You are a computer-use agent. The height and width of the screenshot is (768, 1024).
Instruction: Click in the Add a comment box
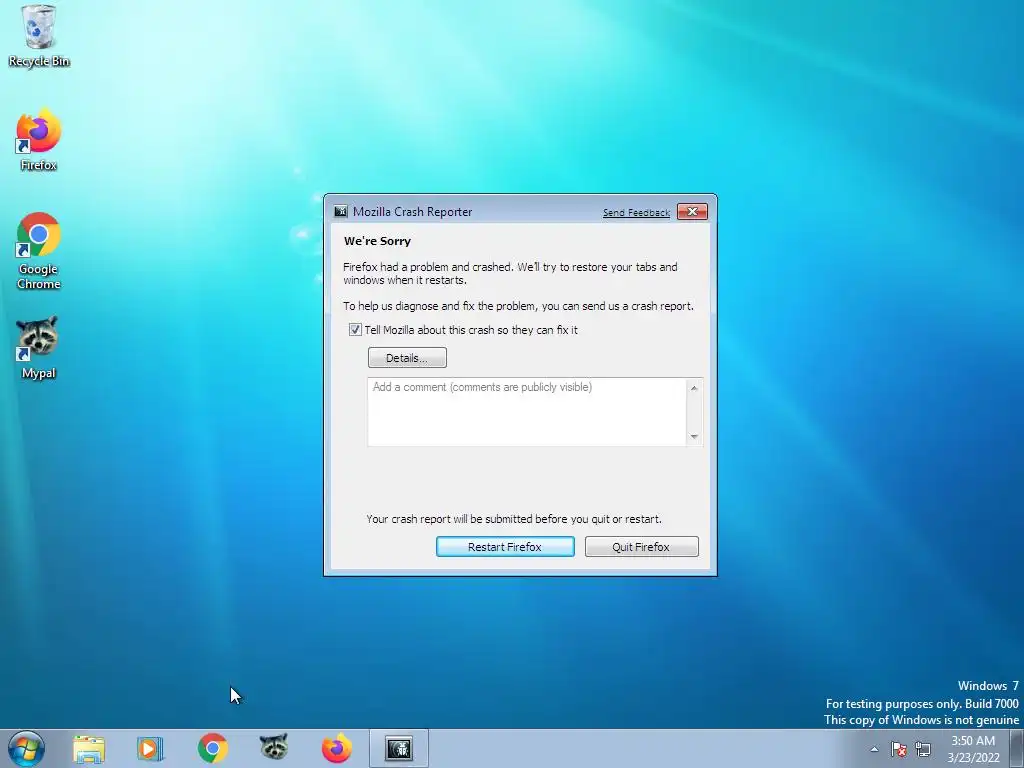526,412
